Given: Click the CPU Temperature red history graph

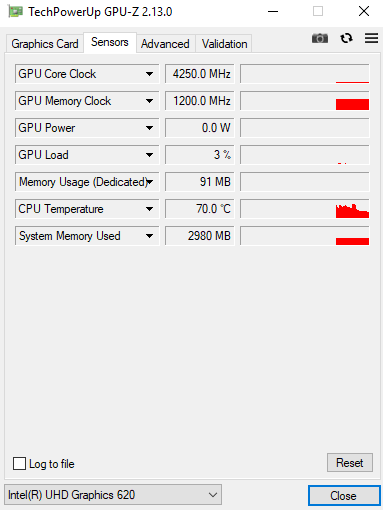Looking at the screenshot, I should (305, 209).
